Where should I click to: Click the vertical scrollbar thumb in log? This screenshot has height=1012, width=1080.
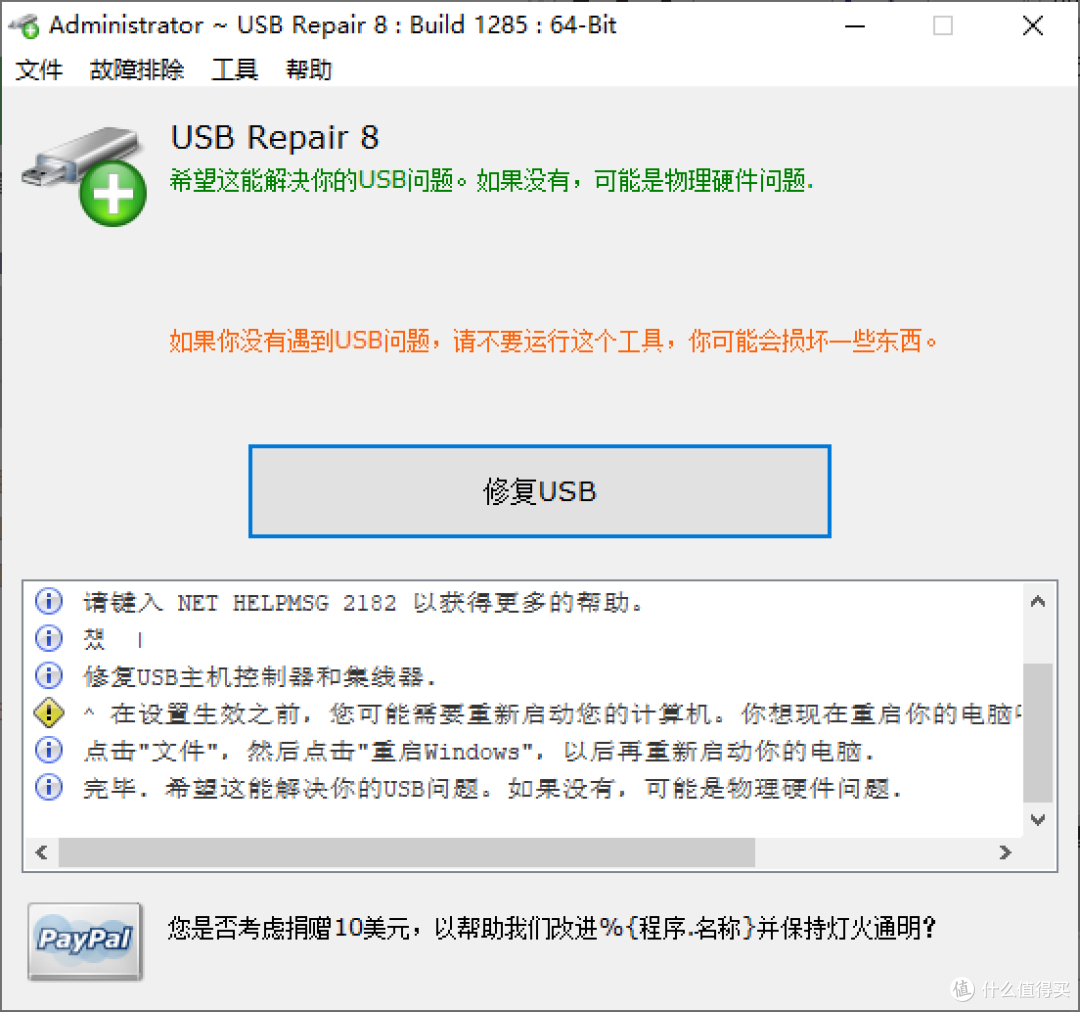point(1038,733)
